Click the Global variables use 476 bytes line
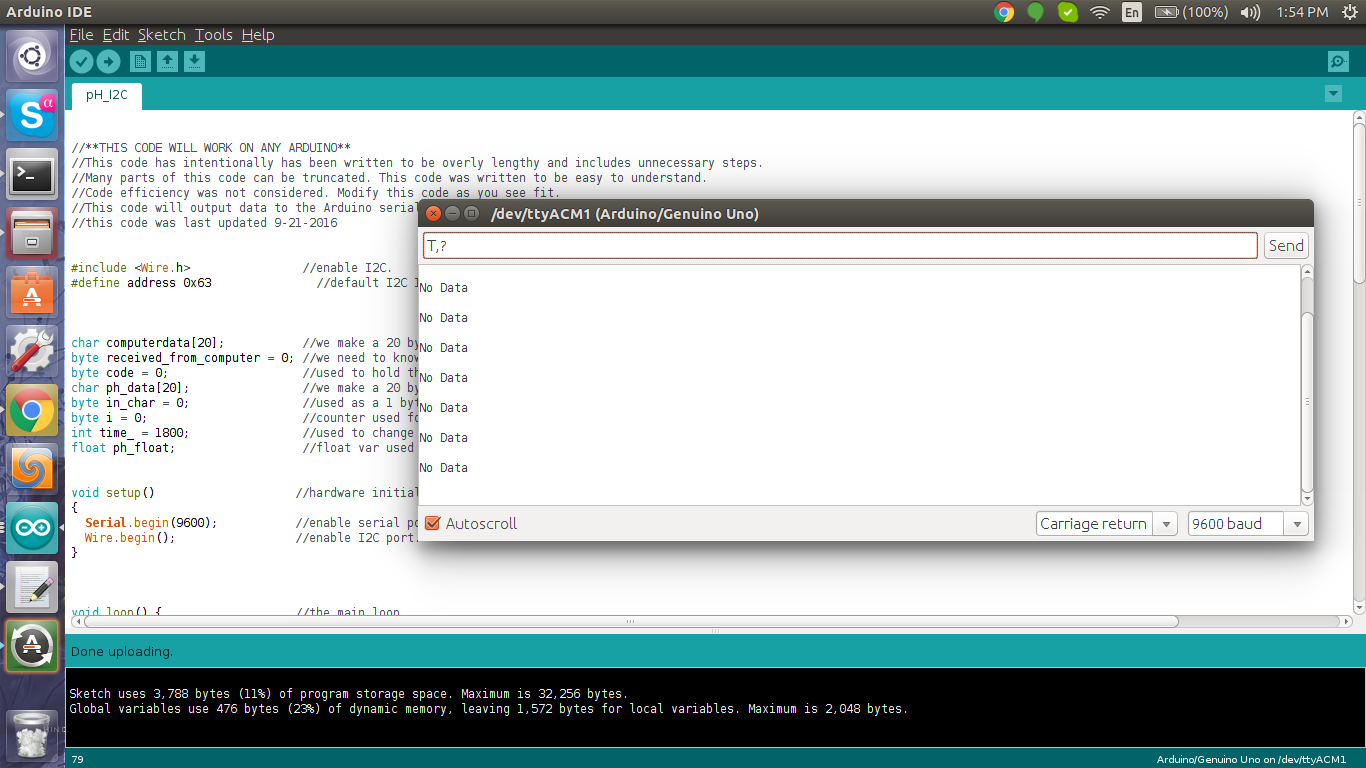This screenshot has height=768, width=1366. 488,709
